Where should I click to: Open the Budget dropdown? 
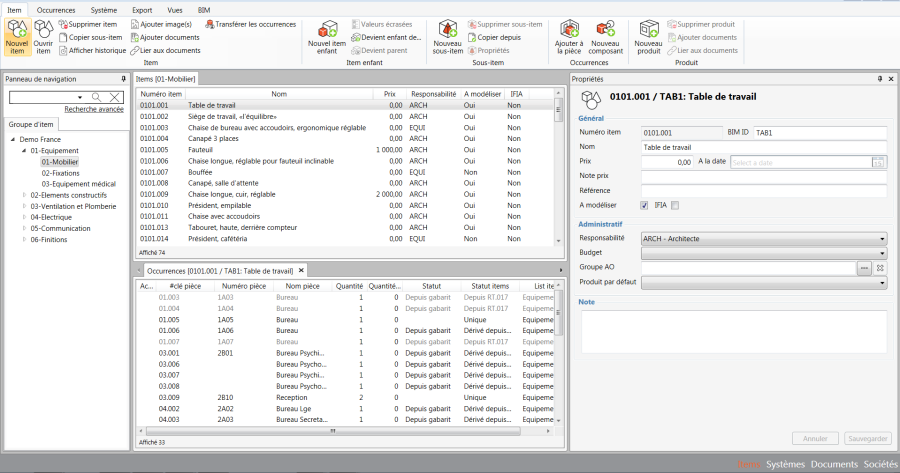point(883,254)
